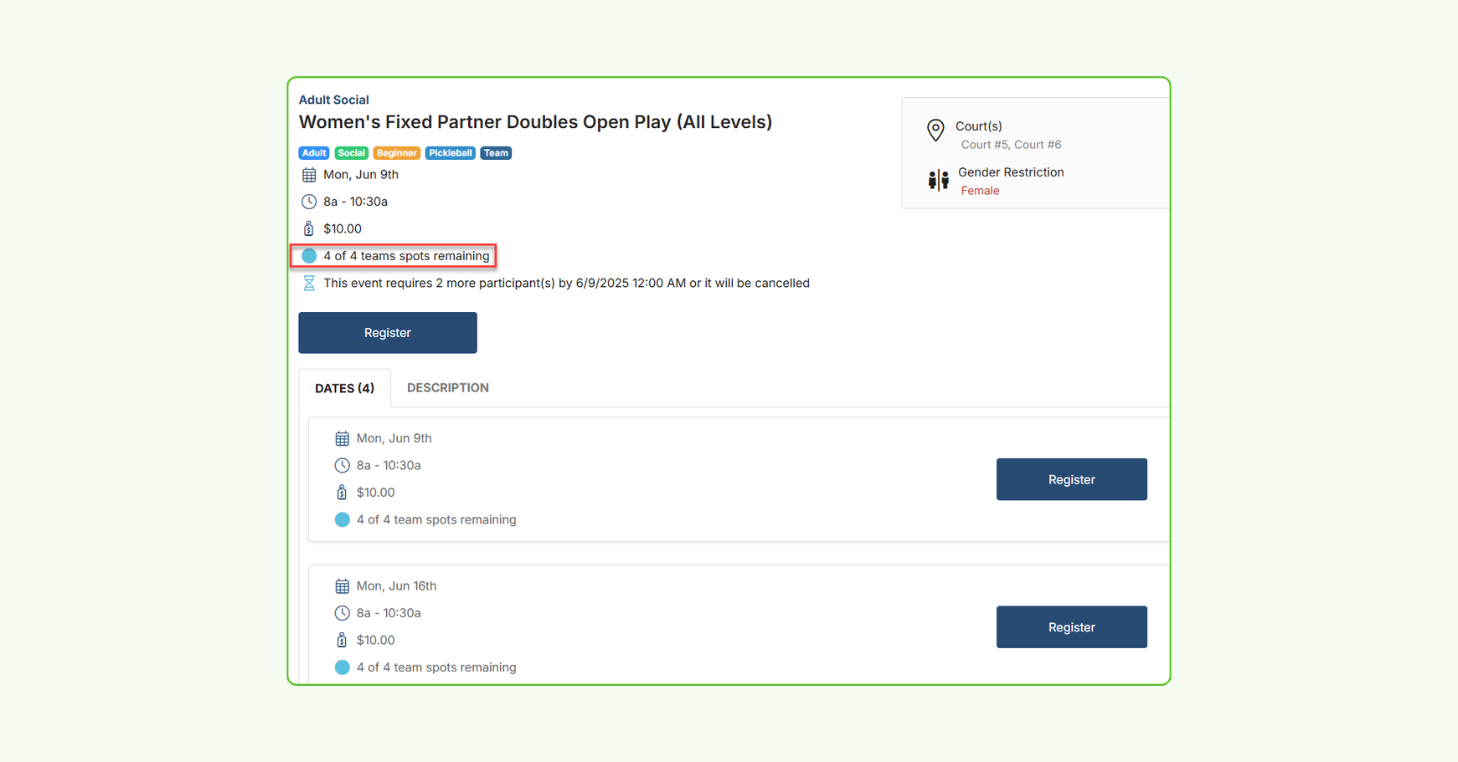Click 'Mon, Jun 9th' in the event header
This screenshot has width=1458, height=762.
pyautogui.click(x=361, y=174)
